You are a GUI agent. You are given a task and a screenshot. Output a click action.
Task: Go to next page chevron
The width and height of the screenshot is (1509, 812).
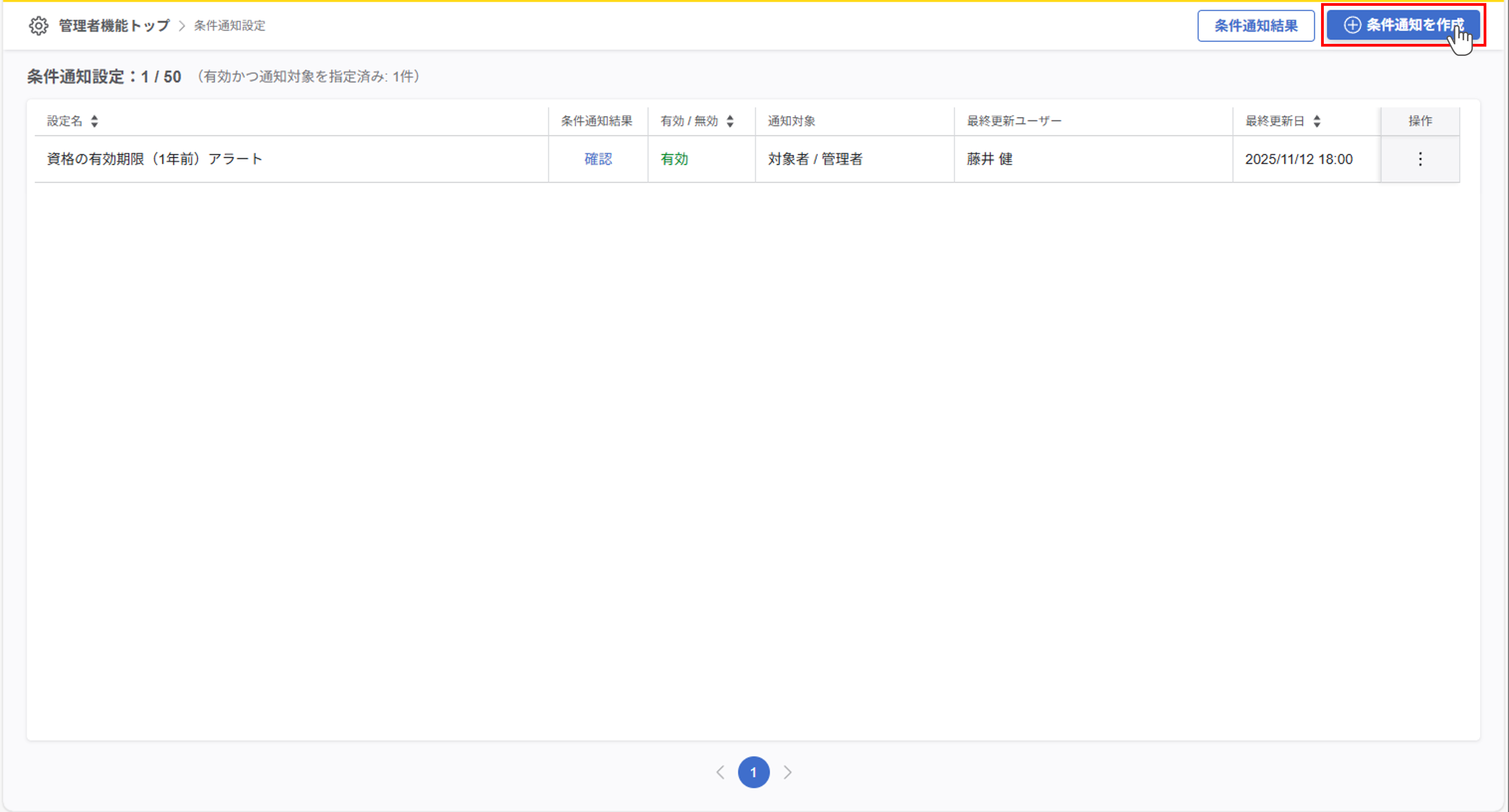787,772
